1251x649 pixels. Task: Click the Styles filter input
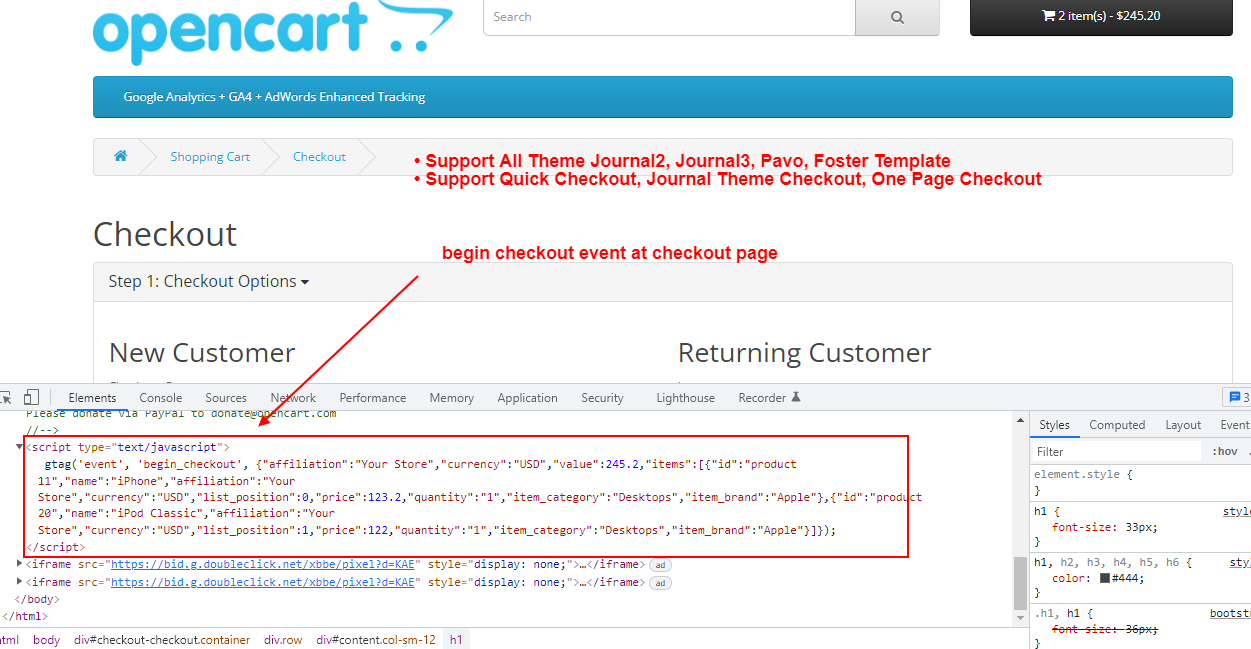[1116, 452]
